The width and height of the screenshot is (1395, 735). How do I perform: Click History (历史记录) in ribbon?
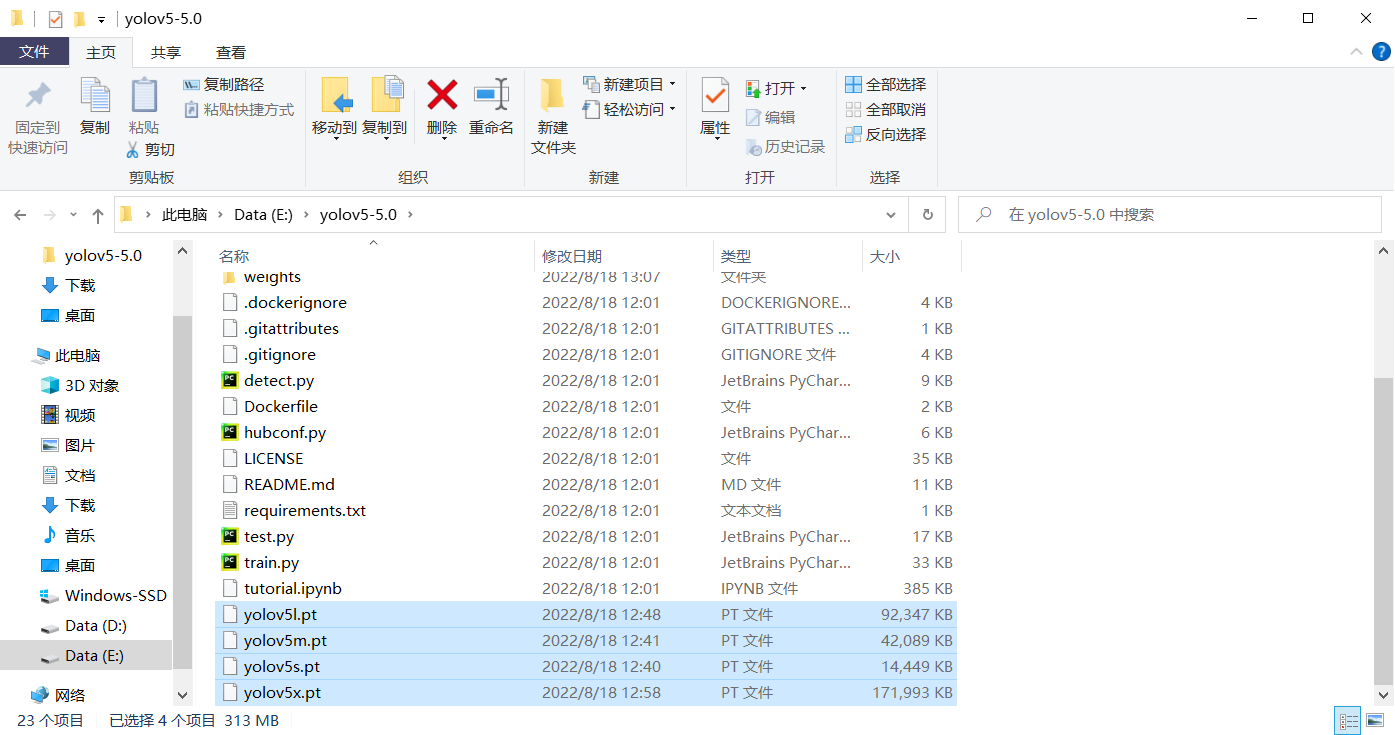click(x=785, y=146)
